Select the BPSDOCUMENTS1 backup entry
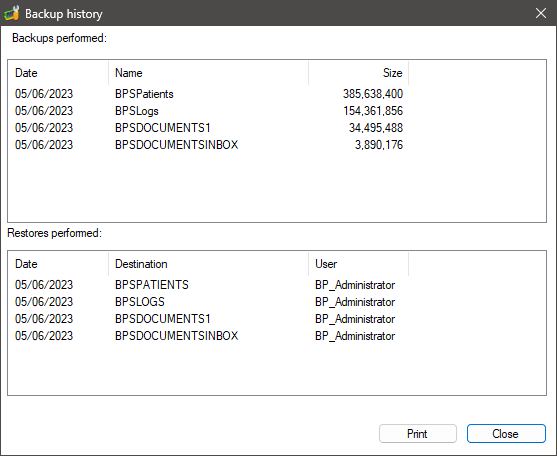557x456 pixels. tap(209, 128)
